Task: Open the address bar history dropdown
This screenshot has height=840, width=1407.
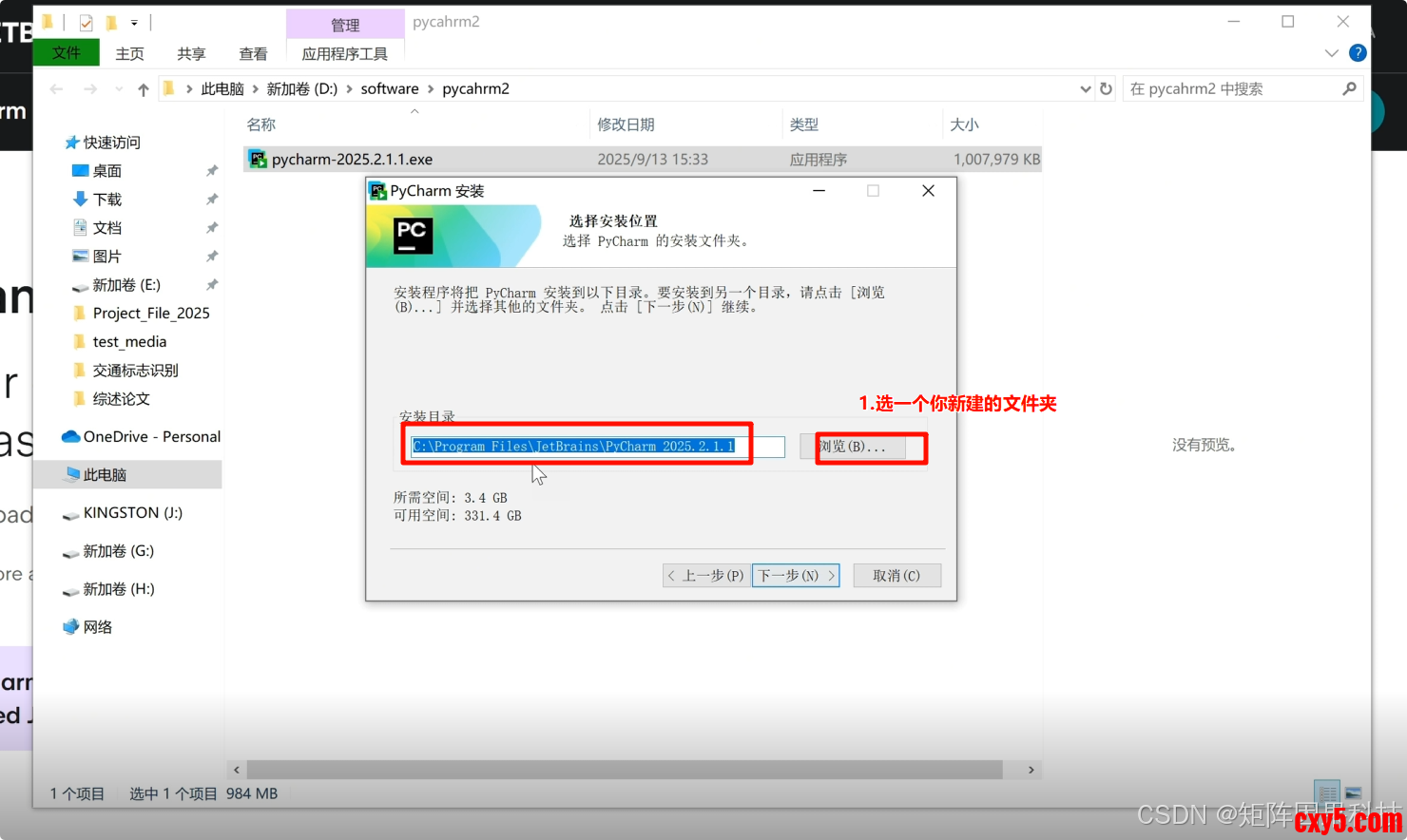Action: (1086, 89)
